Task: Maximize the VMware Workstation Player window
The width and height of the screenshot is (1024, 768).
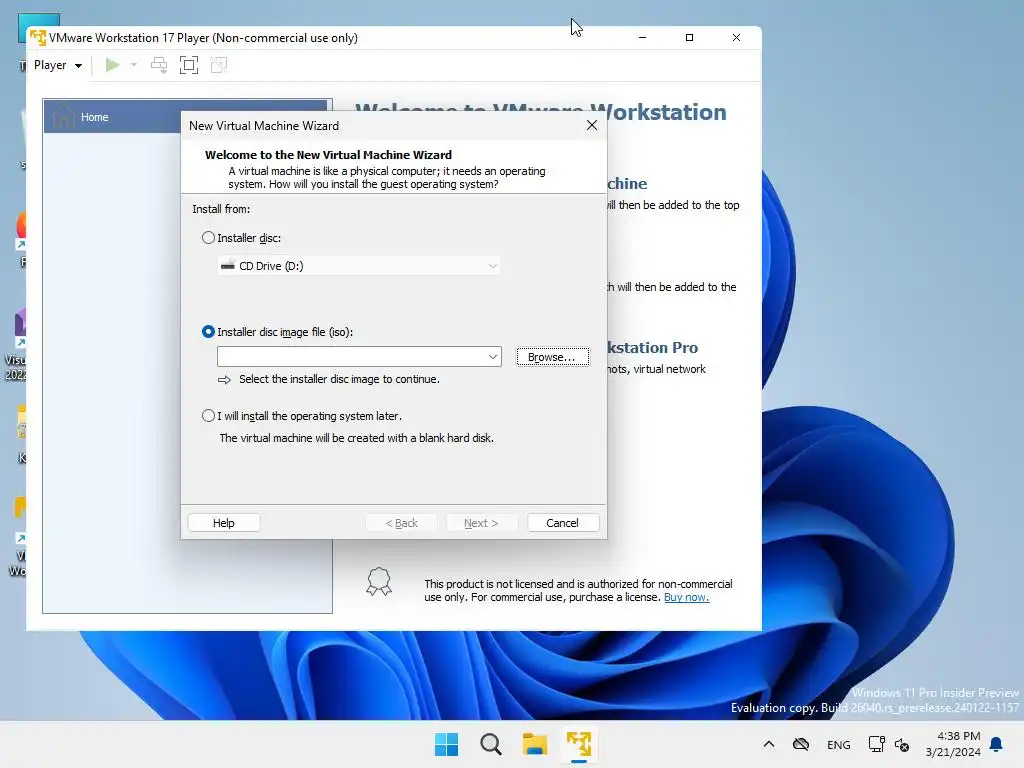Action: 689,38
